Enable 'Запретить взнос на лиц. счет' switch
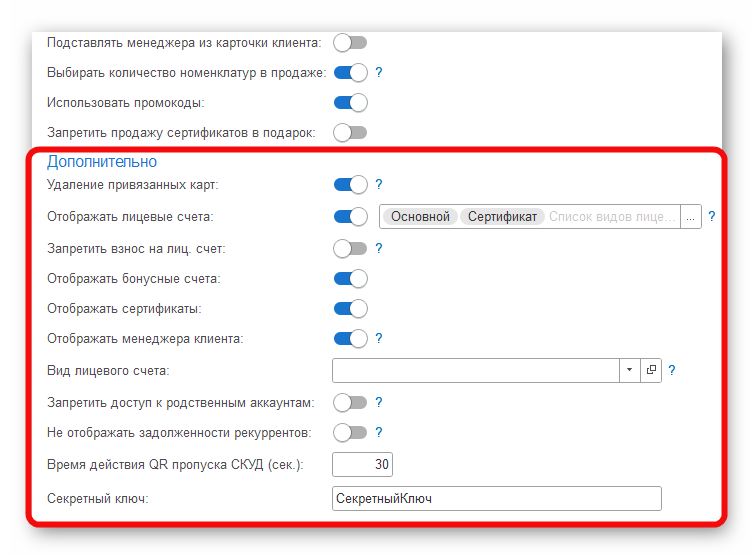This screenshot has width=754, height=556. tap(351, 249)
